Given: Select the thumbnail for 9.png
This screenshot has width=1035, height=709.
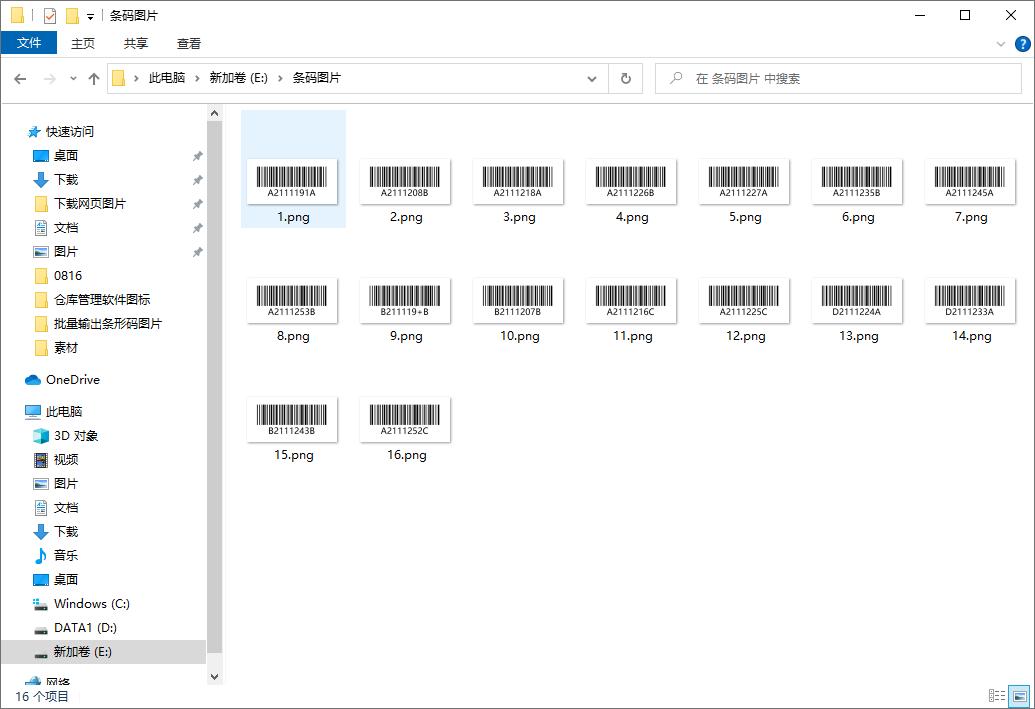Looking at the screenshot, I should (x=405, y=300).
